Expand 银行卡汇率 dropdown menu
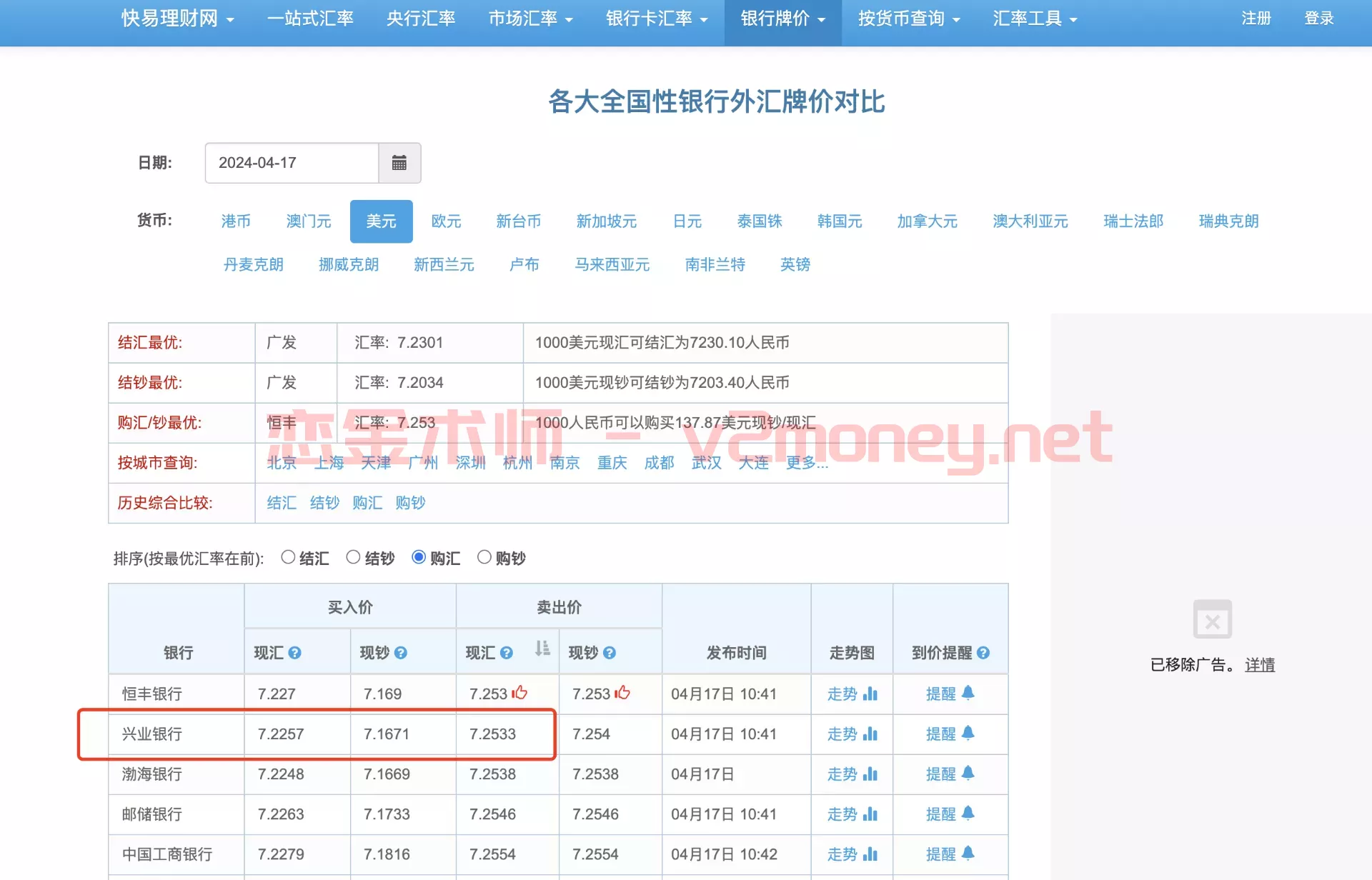Image resolution: width=1372 pixels, height=880 pixels. (x=657, y=19)
